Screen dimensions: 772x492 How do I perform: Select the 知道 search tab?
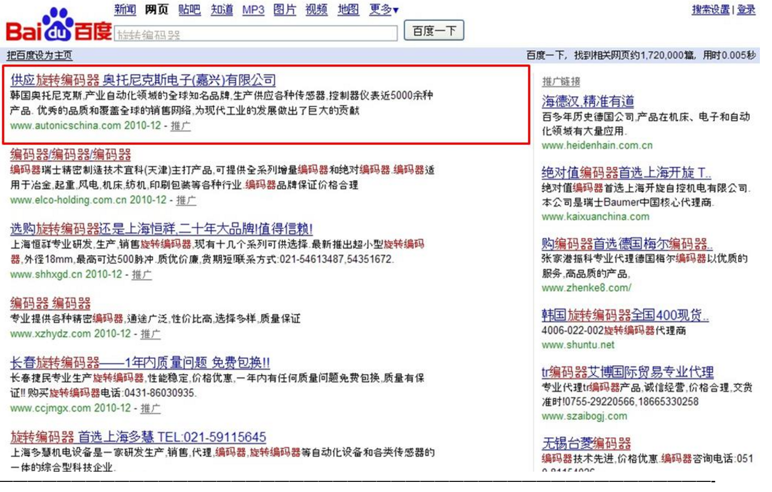[x=222, y=10]
